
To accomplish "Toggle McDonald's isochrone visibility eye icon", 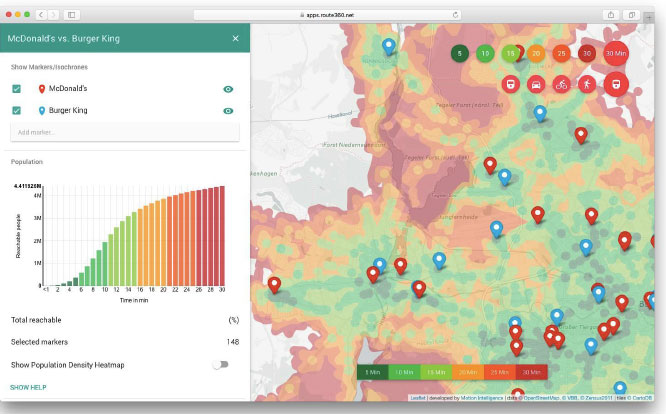I will [x=229, y=89].
